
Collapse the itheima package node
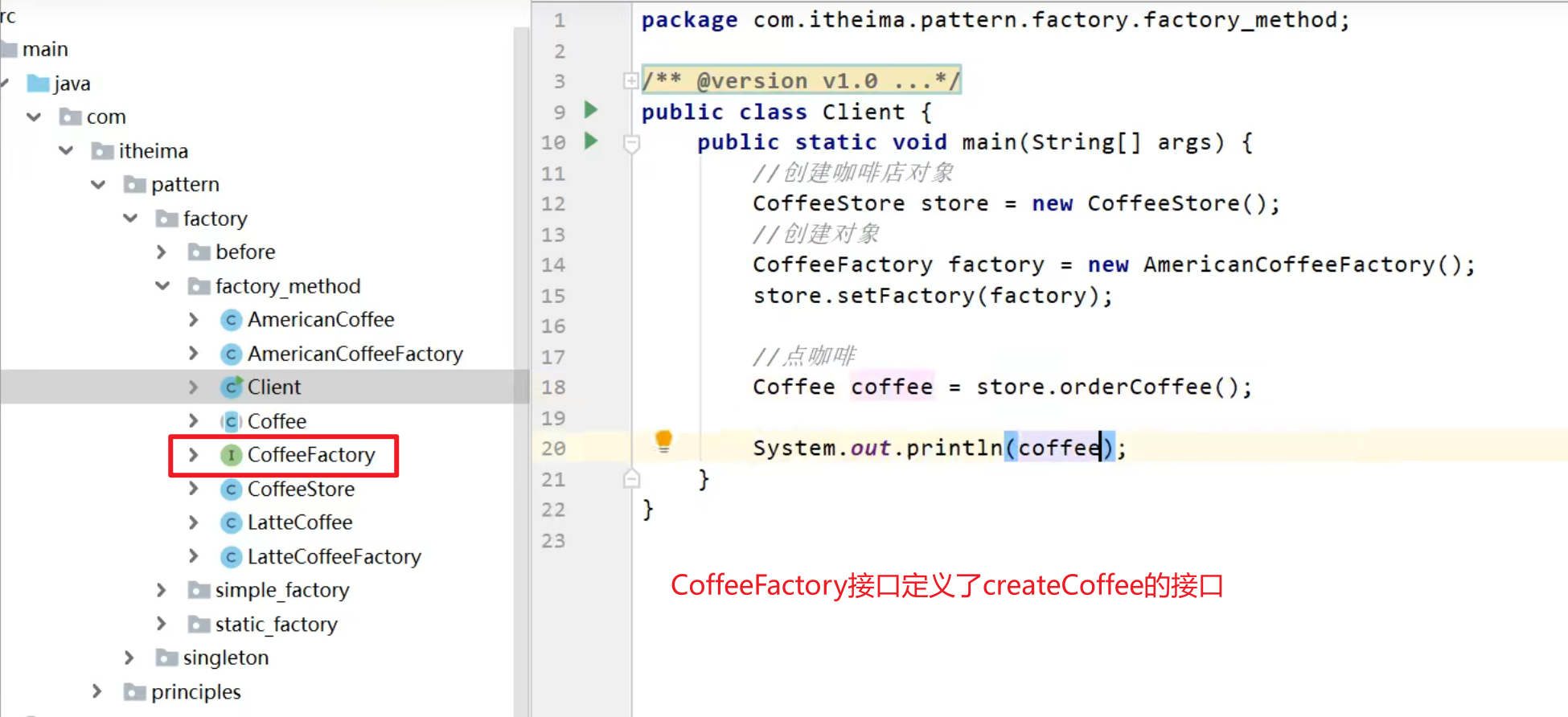(x=66, y=151)
